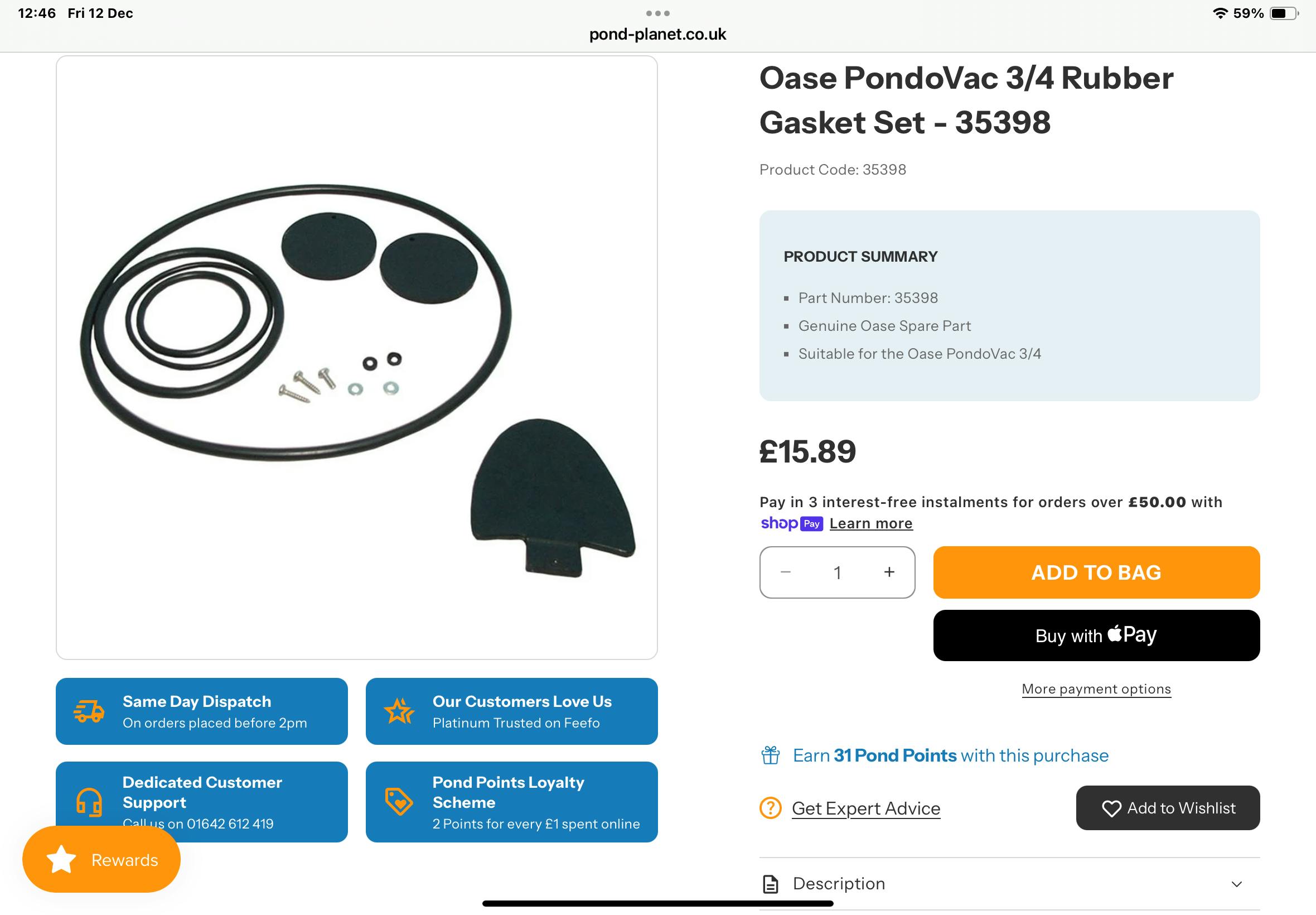Tap the pond-planet.co.uk address bar
Image resolution: width=1316 pixels, height=915 pixels.
tap(657, 35)
